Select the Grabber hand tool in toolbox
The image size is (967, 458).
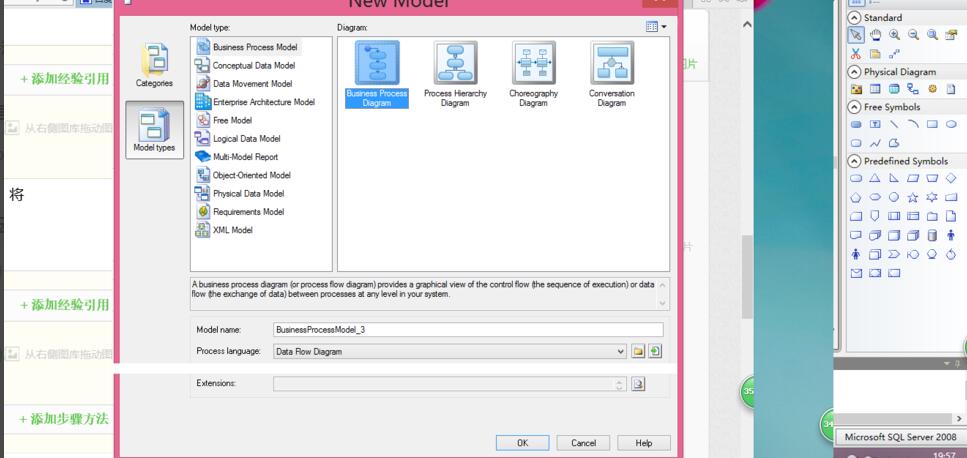(875, 35)
